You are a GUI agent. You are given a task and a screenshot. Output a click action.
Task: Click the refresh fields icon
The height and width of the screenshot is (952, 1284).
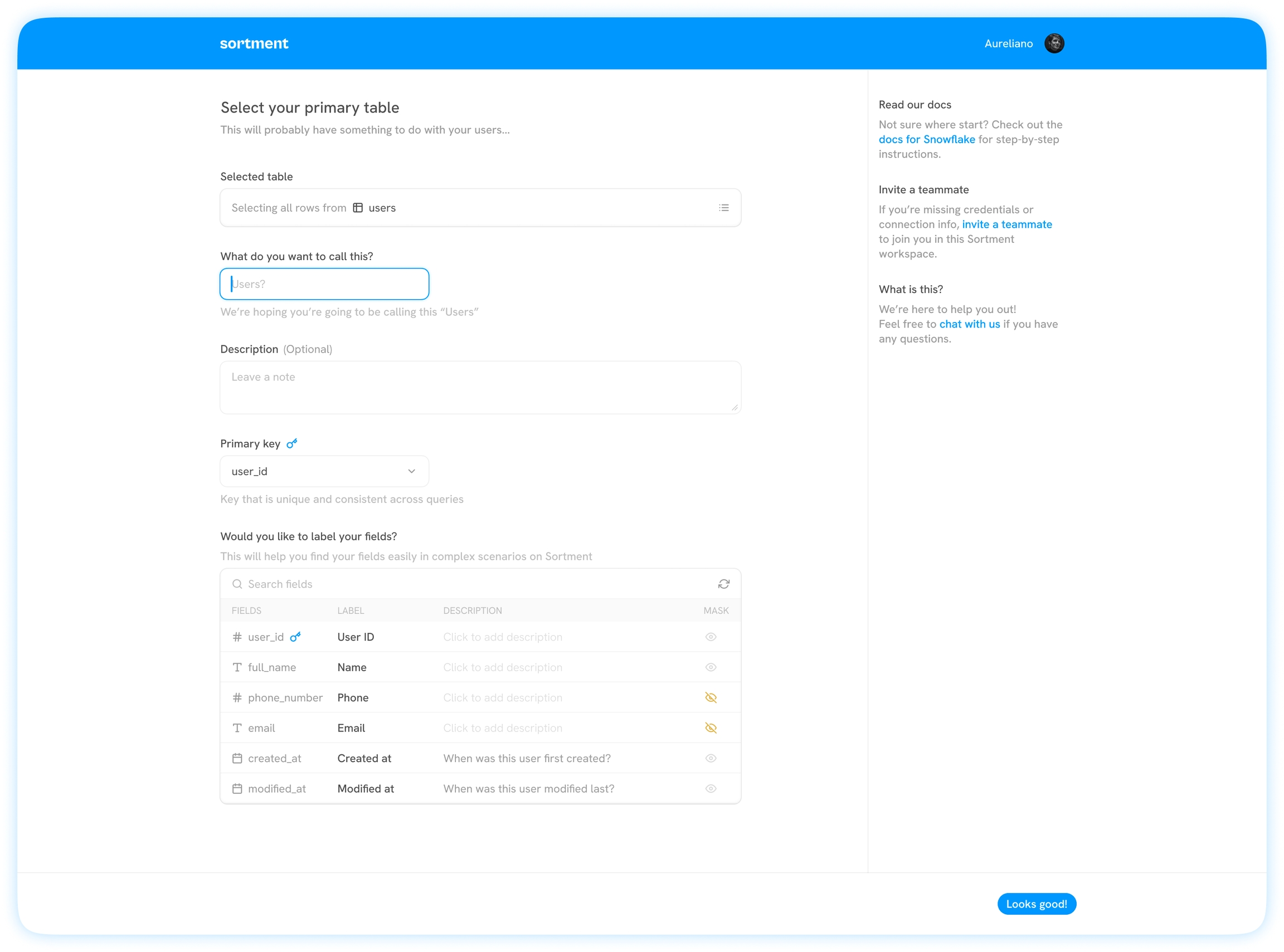(723, 584)
